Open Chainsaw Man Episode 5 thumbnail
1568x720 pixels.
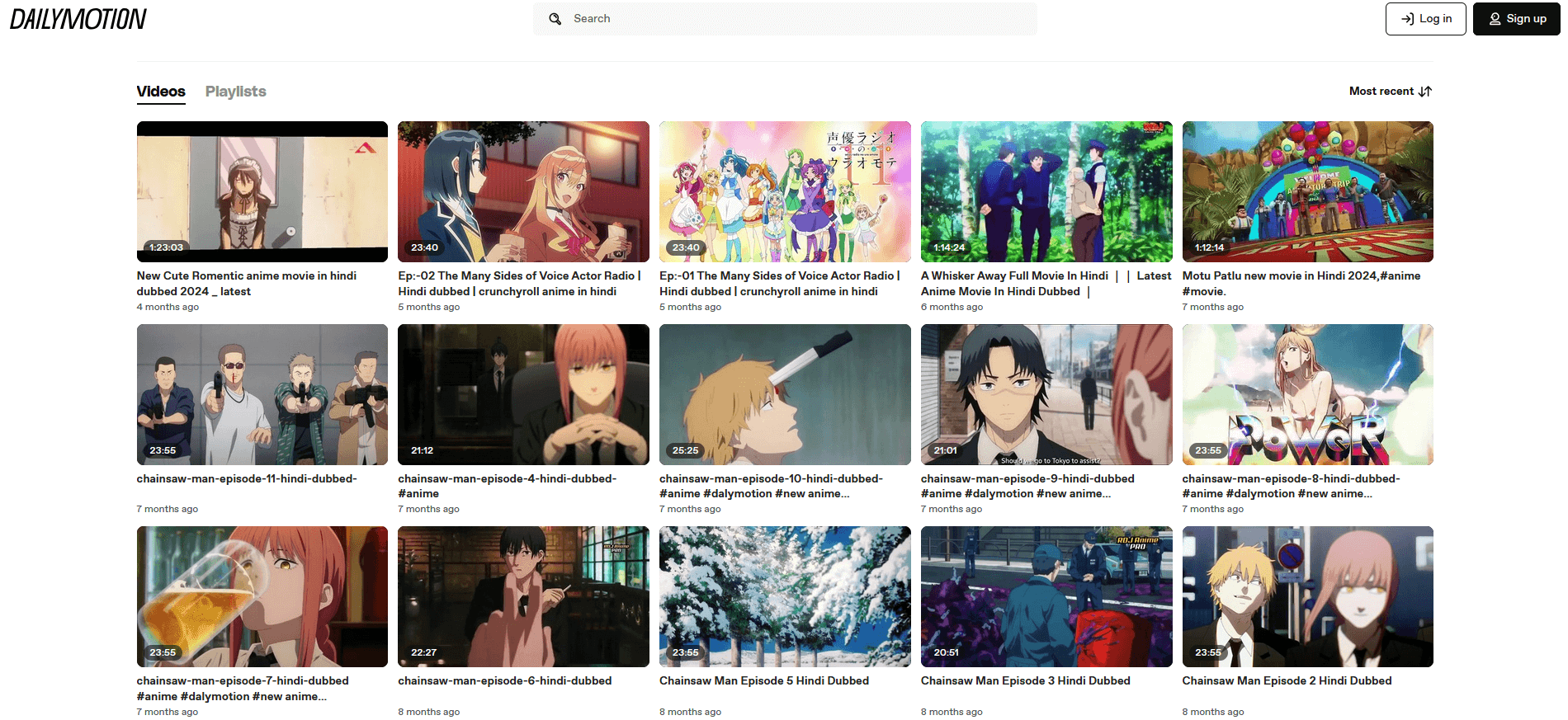[x=785, y=596]
